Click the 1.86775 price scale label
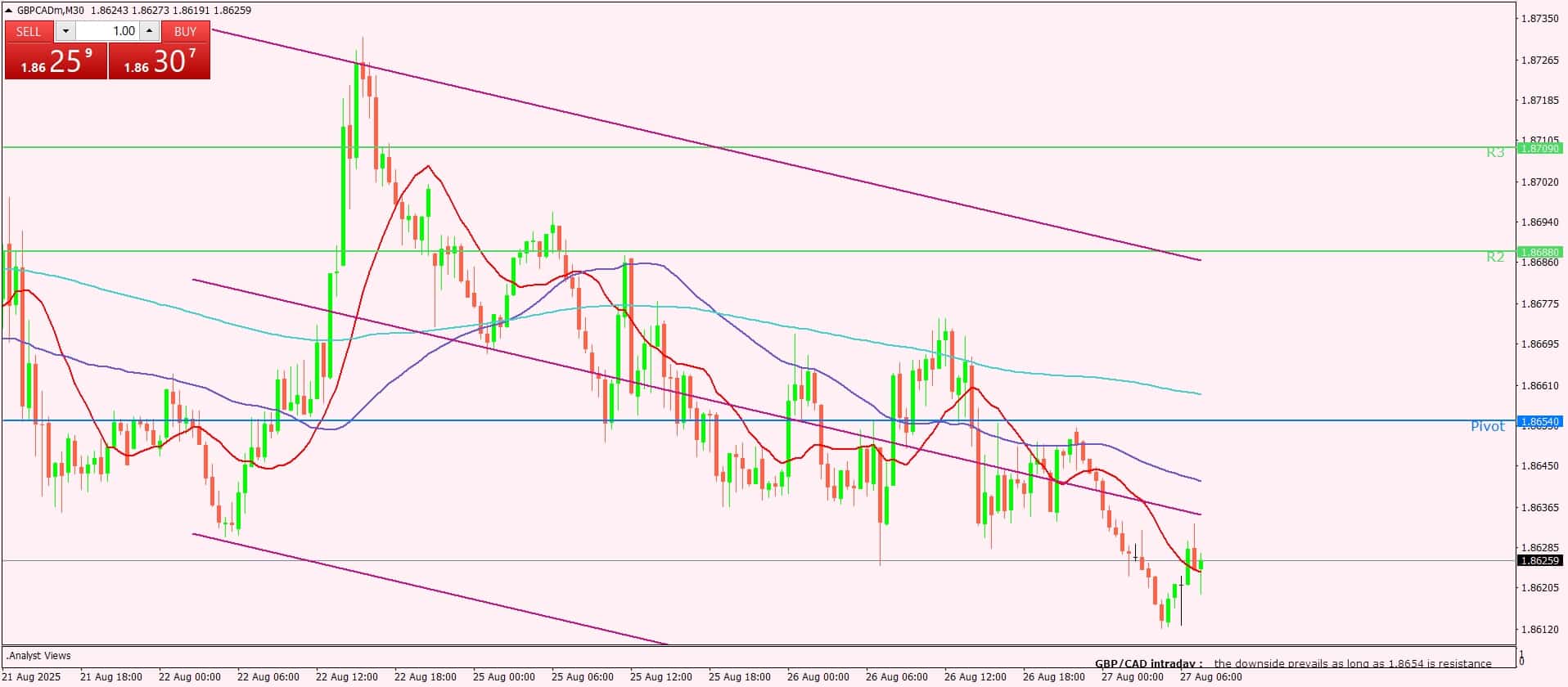This screenshot has height=687, width=1568. point(1539,303)
